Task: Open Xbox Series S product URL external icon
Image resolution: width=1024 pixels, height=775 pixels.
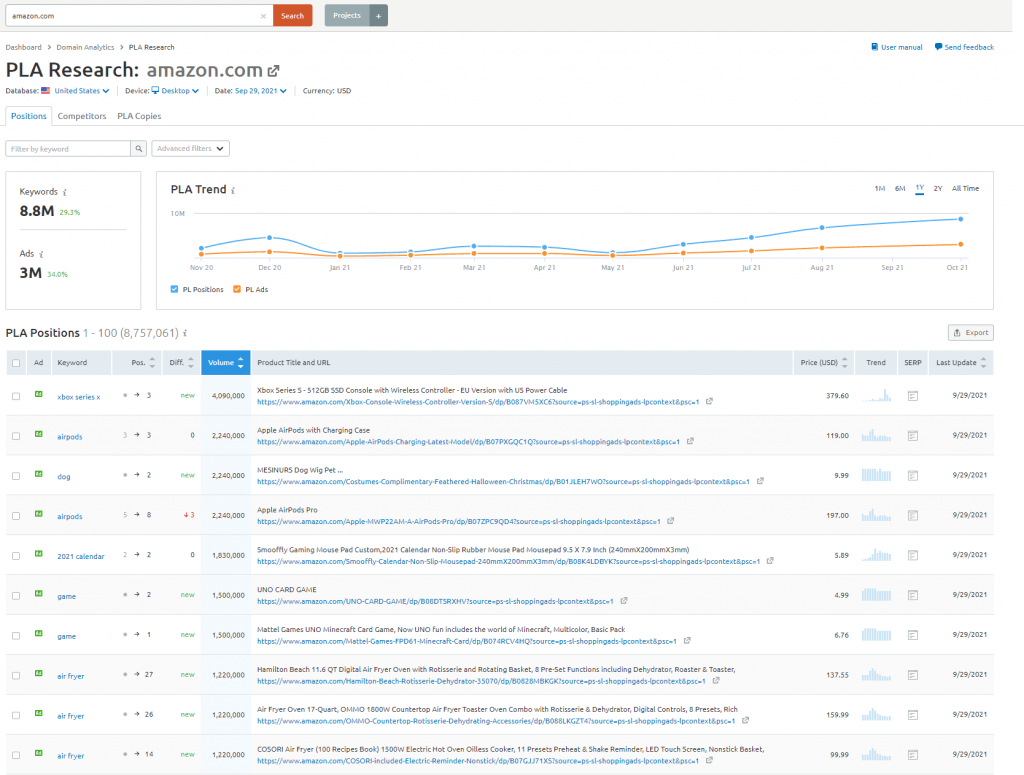Action: click(x=709, y=402)
